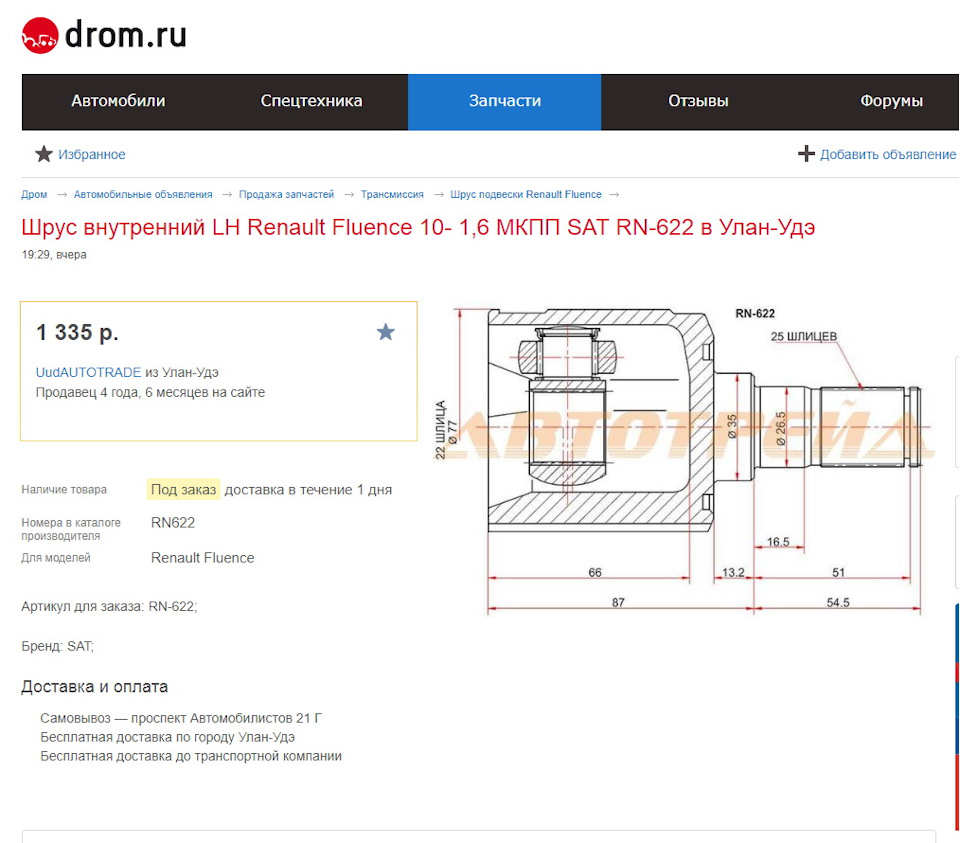Screen dimensions: 960x843
Task: Click Добавить объявление link
Action: click(x=888, y=154)
